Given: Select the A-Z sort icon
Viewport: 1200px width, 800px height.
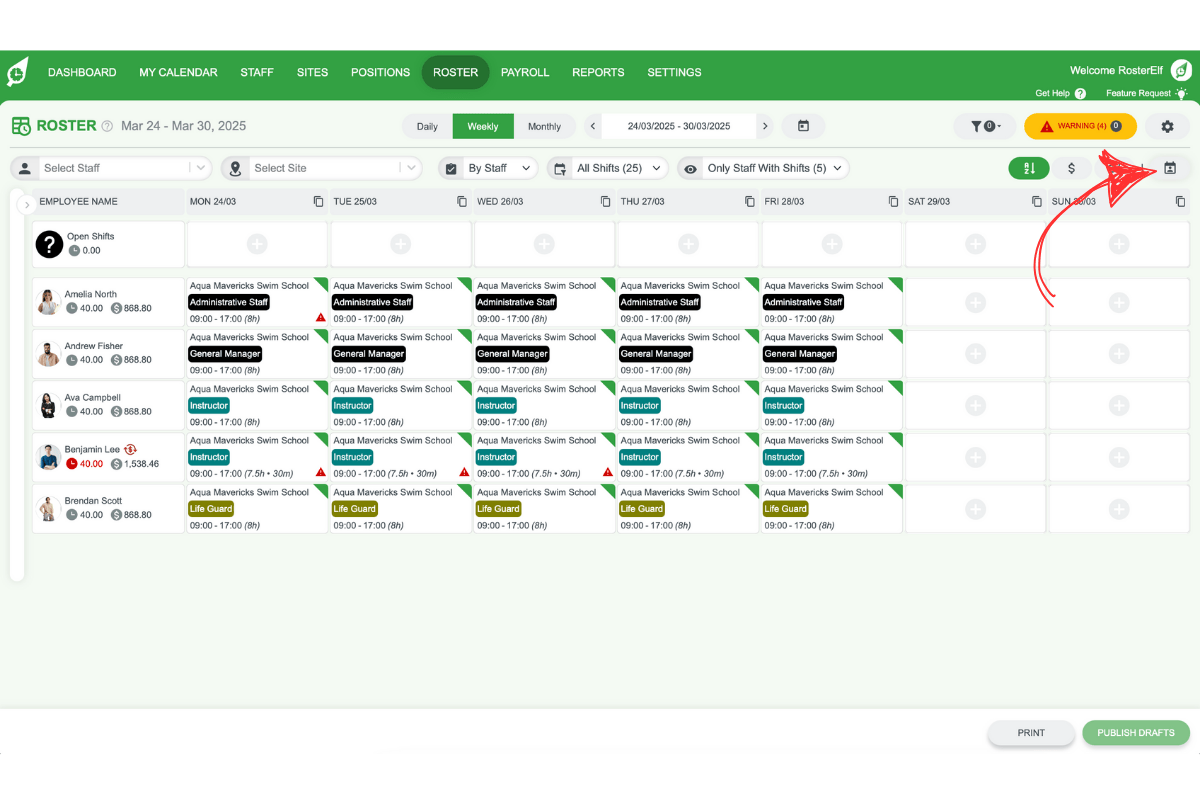Looking at the screenshot, I should point(1029,168).
